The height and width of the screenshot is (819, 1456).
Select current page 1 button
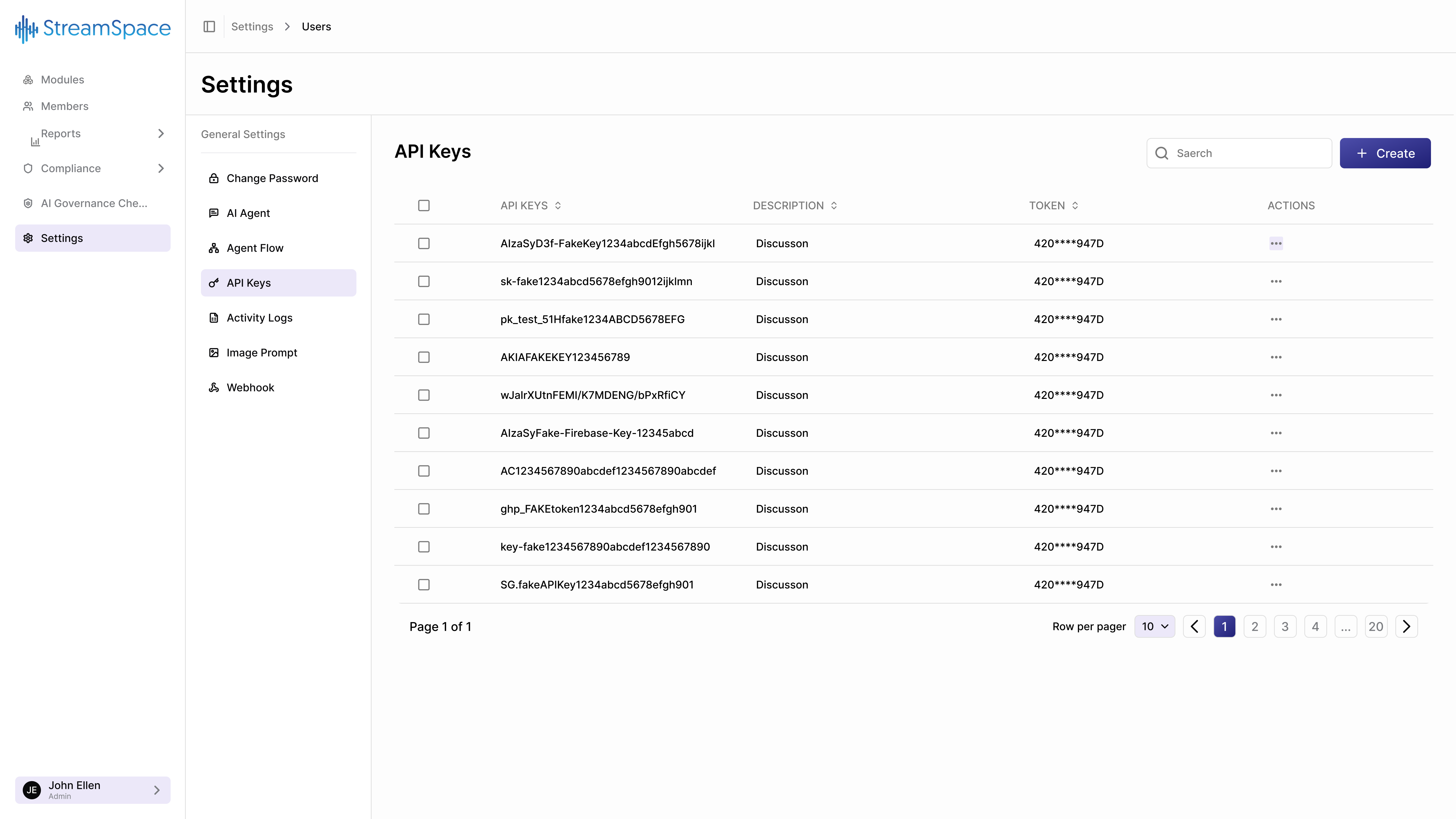[1224, 626]
